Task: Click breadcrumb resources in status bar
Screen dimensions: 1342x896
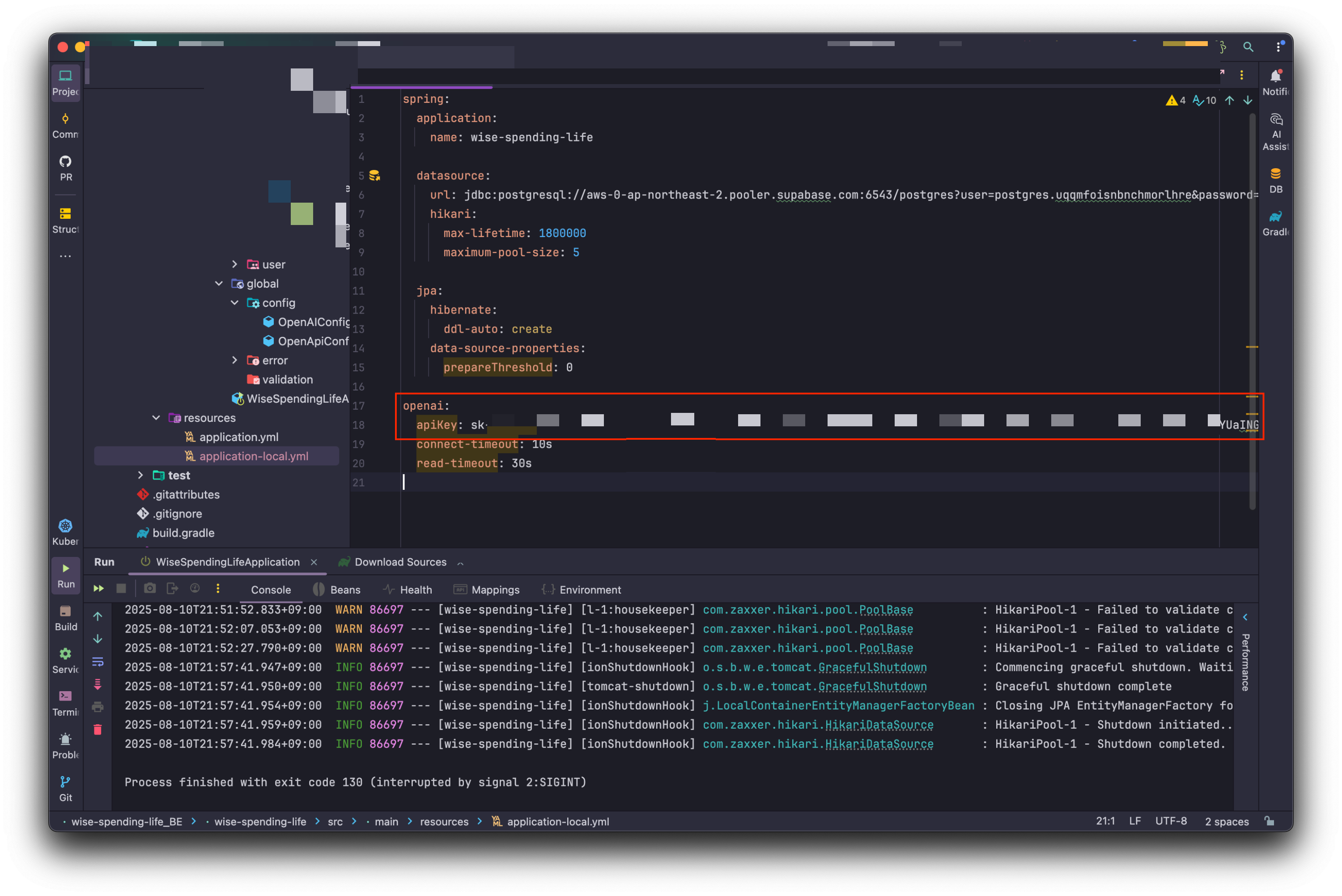Action: (444, 821)
